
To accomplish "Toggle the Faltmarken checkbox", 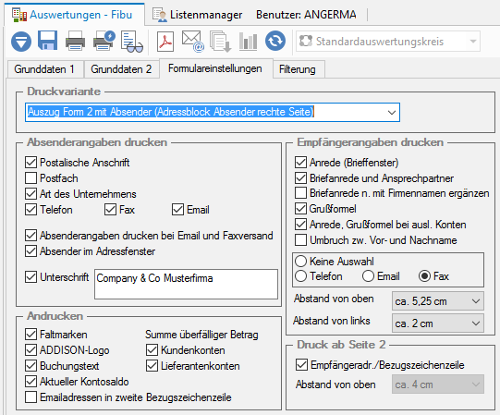I will click(x=31, y=334).
